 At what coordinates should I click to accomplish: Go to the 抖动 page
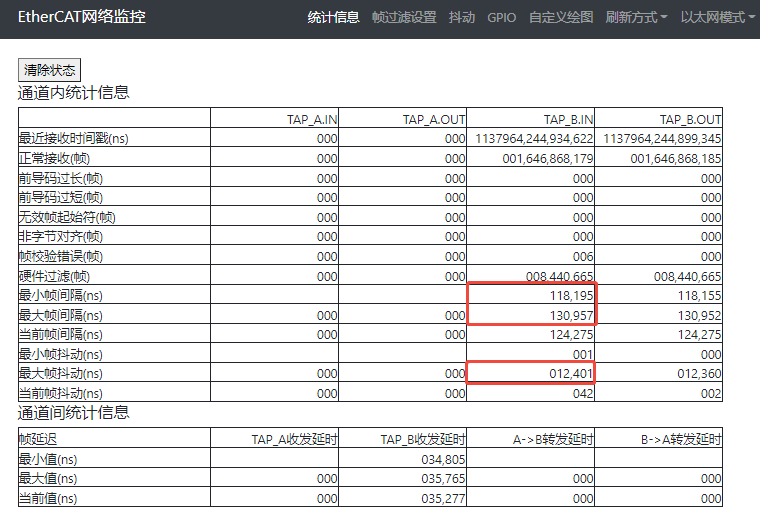pyautogui.click(x=462, y=17)
